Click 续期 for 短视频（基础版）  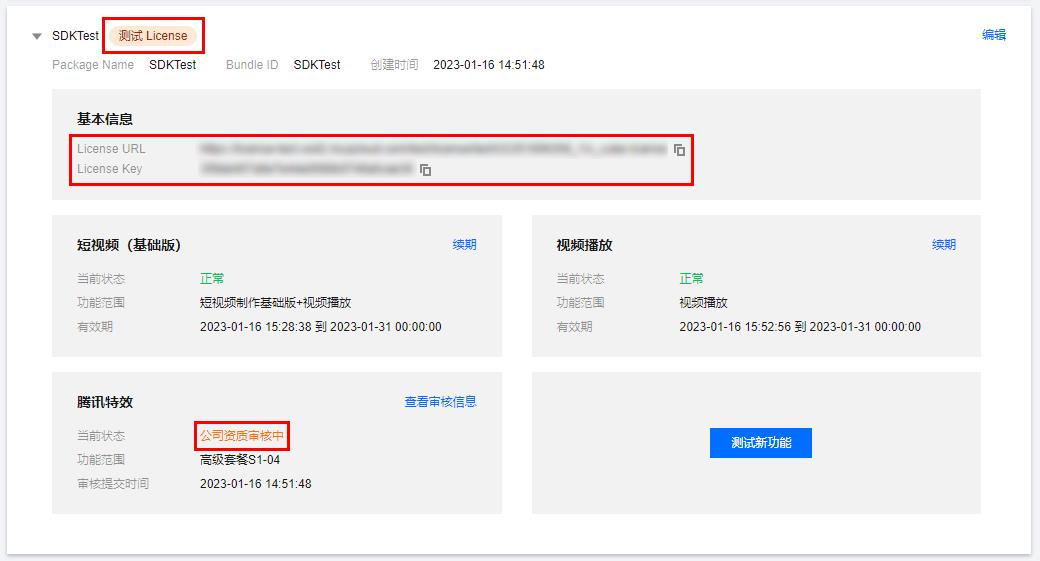pyautogui.click(x=464, y=245)
